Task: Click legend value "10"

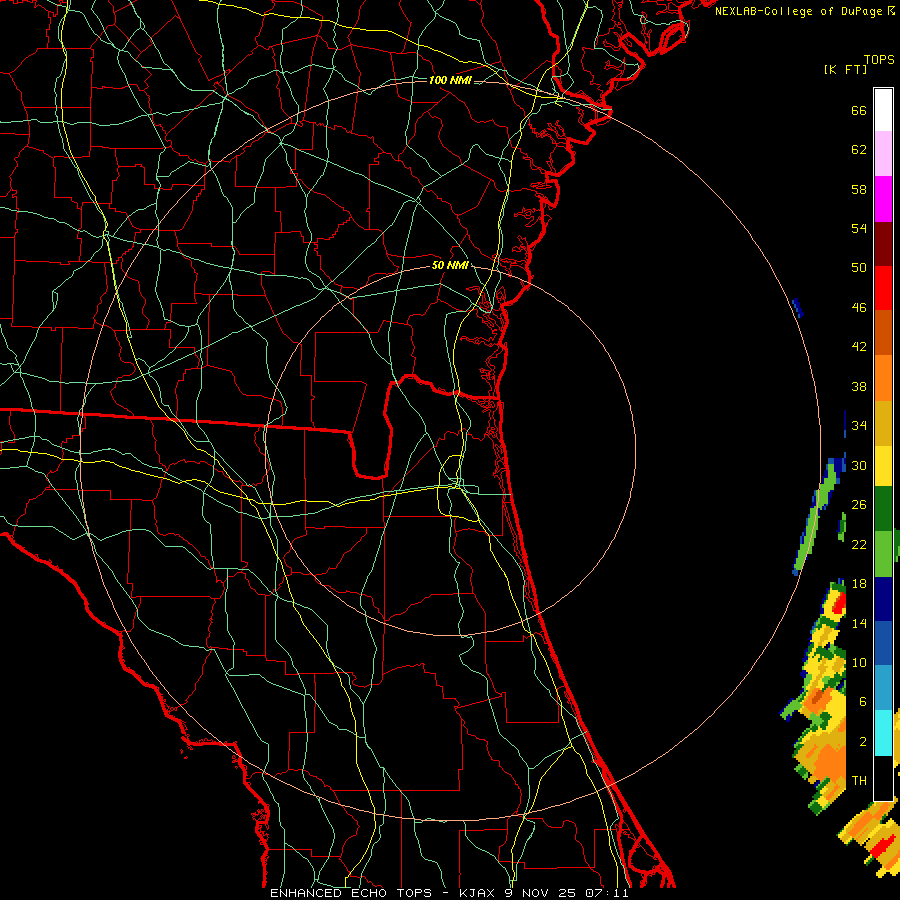Action: click(859, 663)
